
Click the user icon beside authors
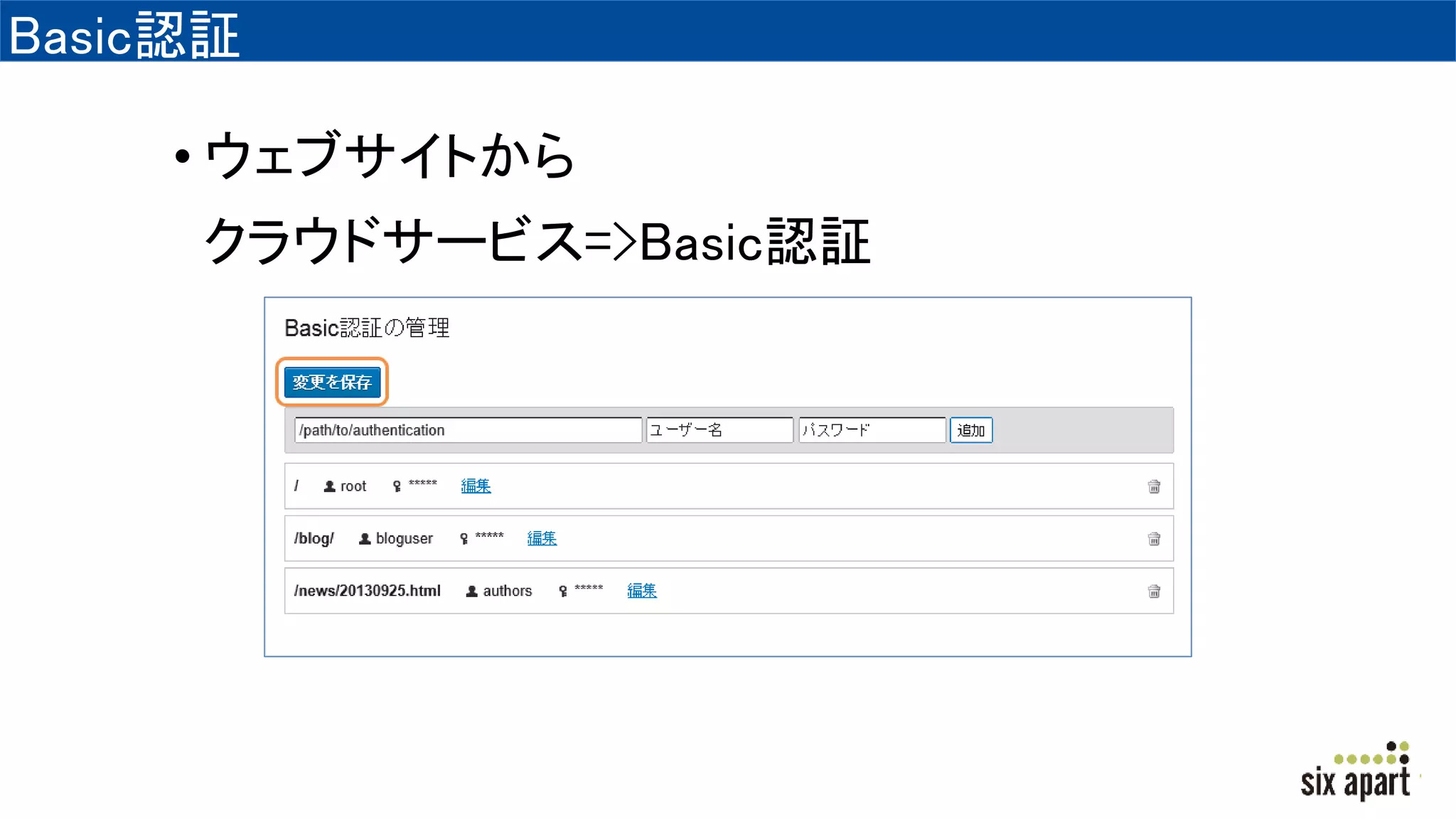tap(471, 591)
